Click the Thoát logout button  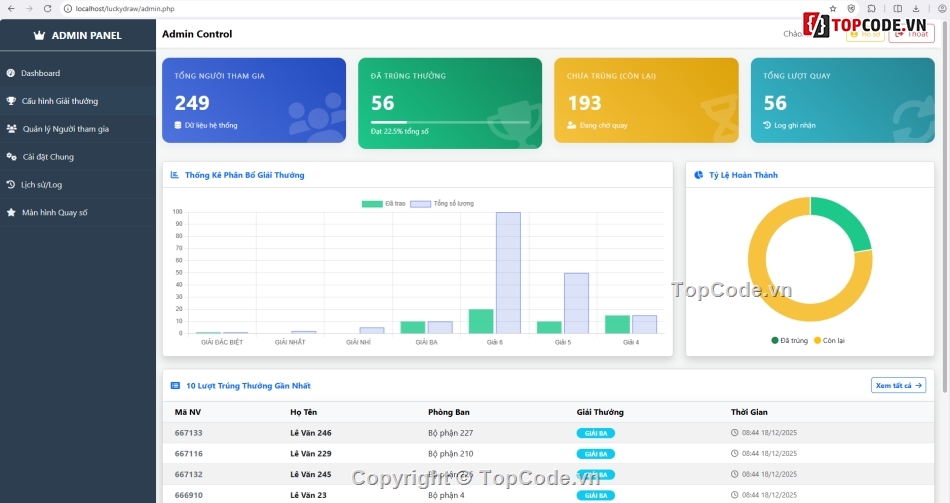click(911, 34)
